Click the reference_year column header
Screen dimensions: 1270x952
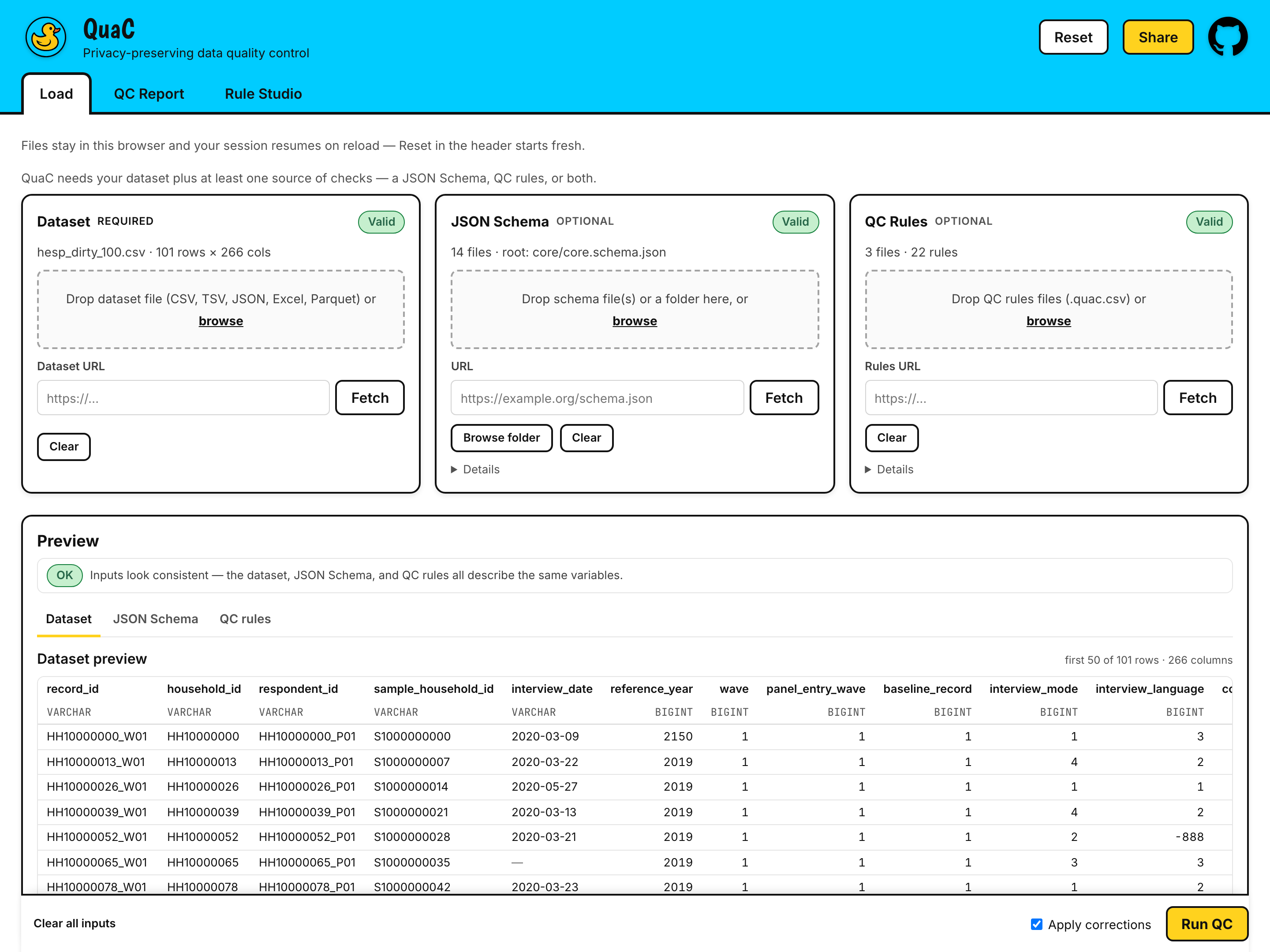(x=651, y=689)
